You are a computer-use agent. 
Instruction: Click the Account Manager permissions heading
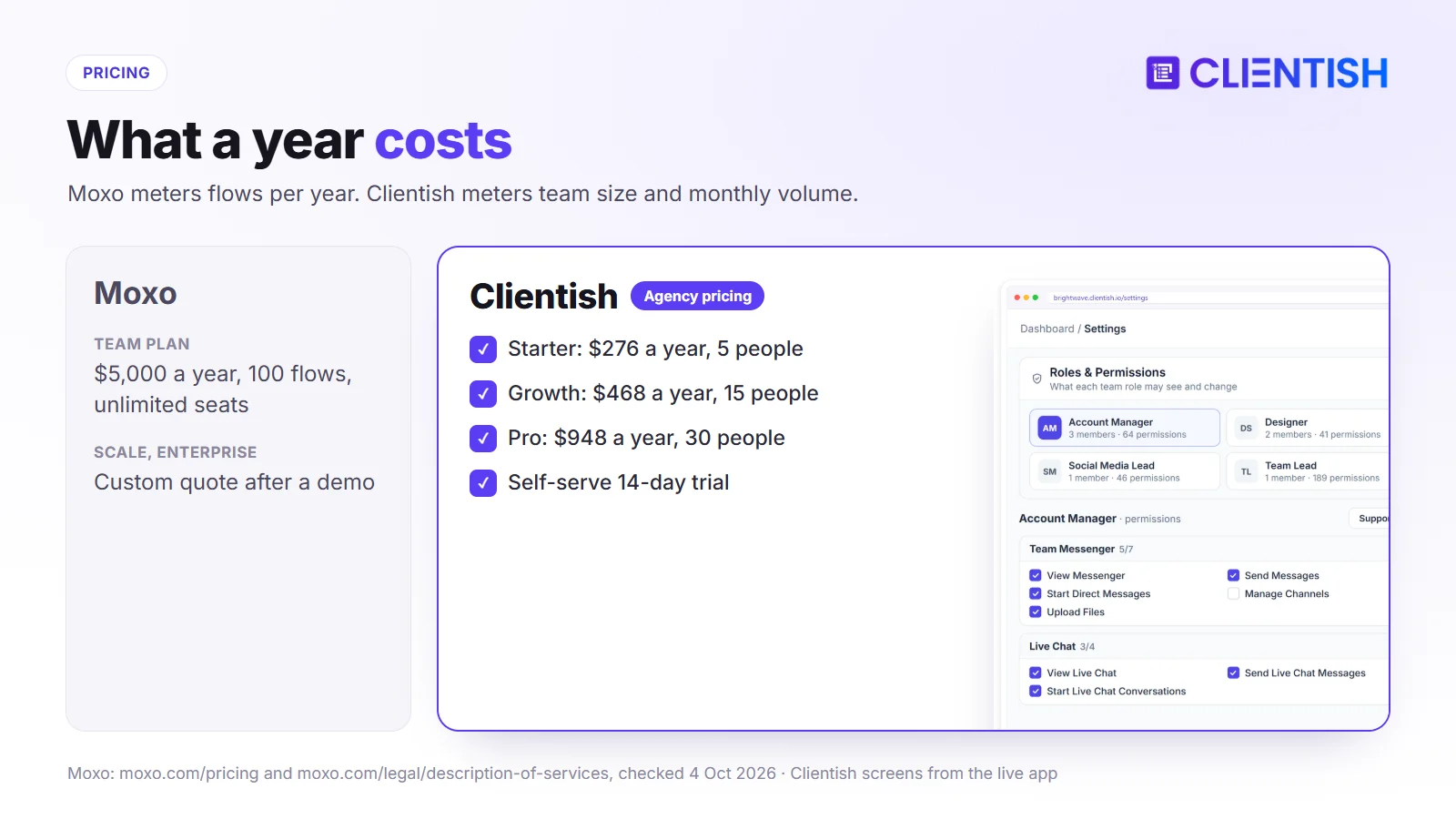point(1100,519)
